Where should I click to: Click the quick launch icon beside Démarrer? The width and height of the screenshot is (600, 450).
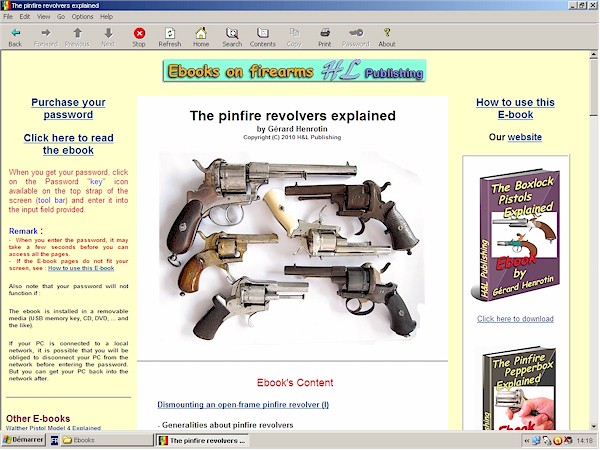click(54, 440)
